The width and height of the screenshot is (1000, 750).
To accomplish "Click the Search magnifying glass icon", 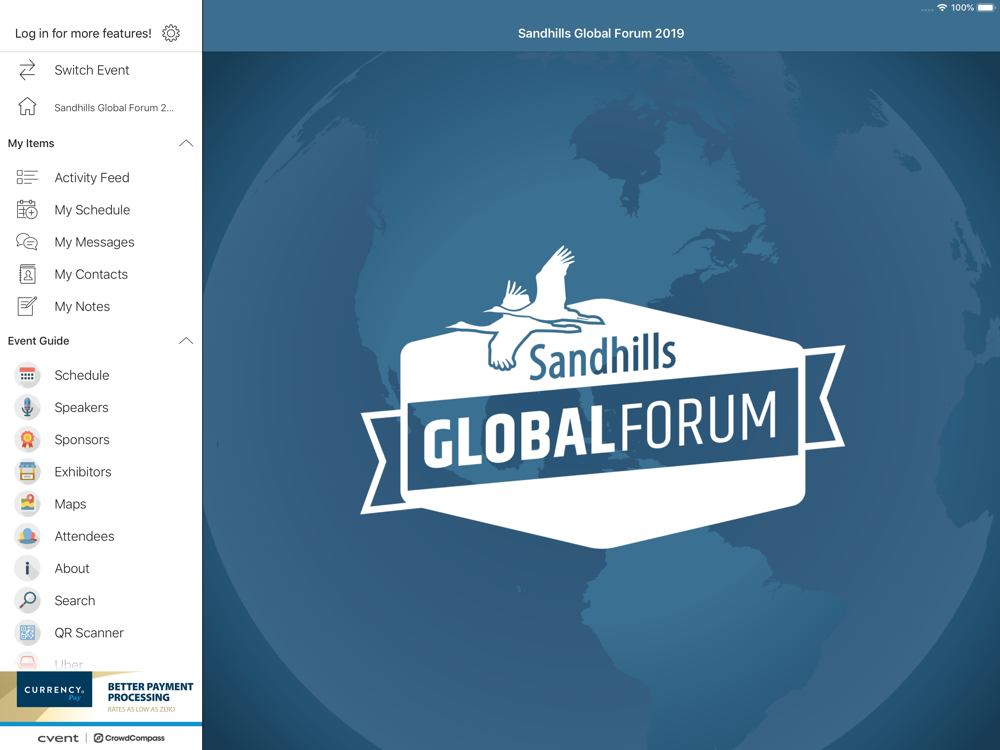I will click(27, 601).
